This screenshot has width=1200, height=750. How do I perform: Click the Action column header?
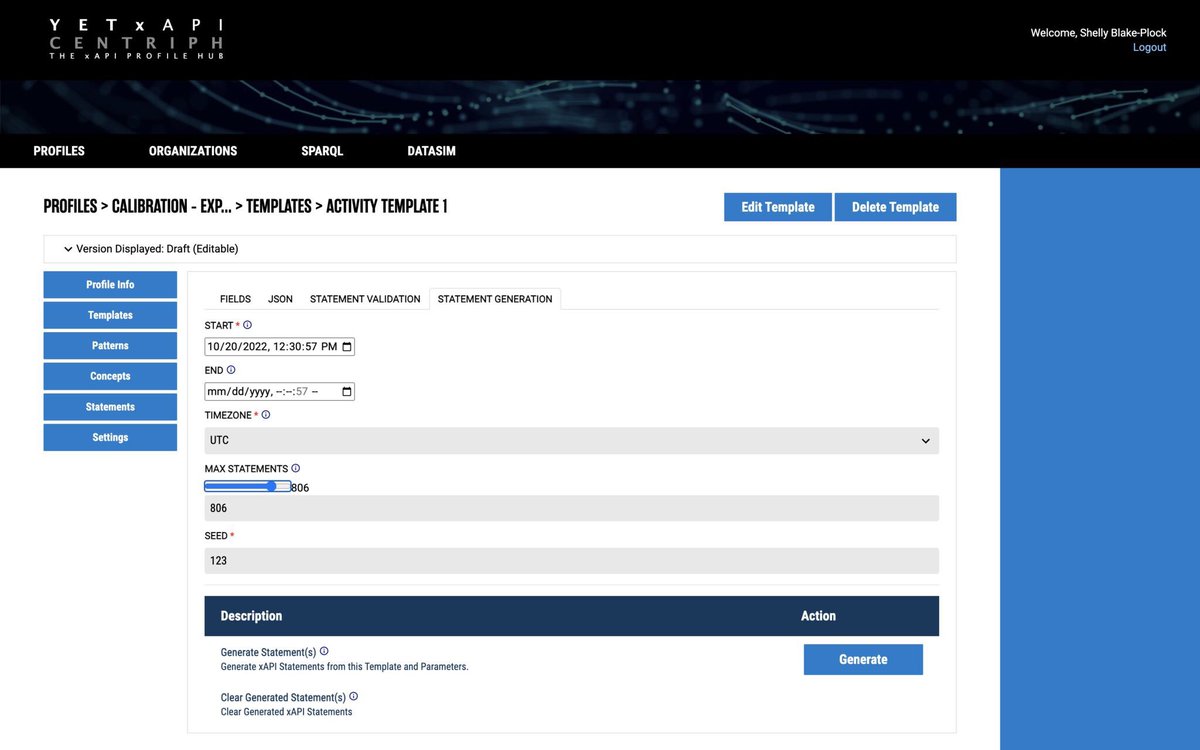818,616
